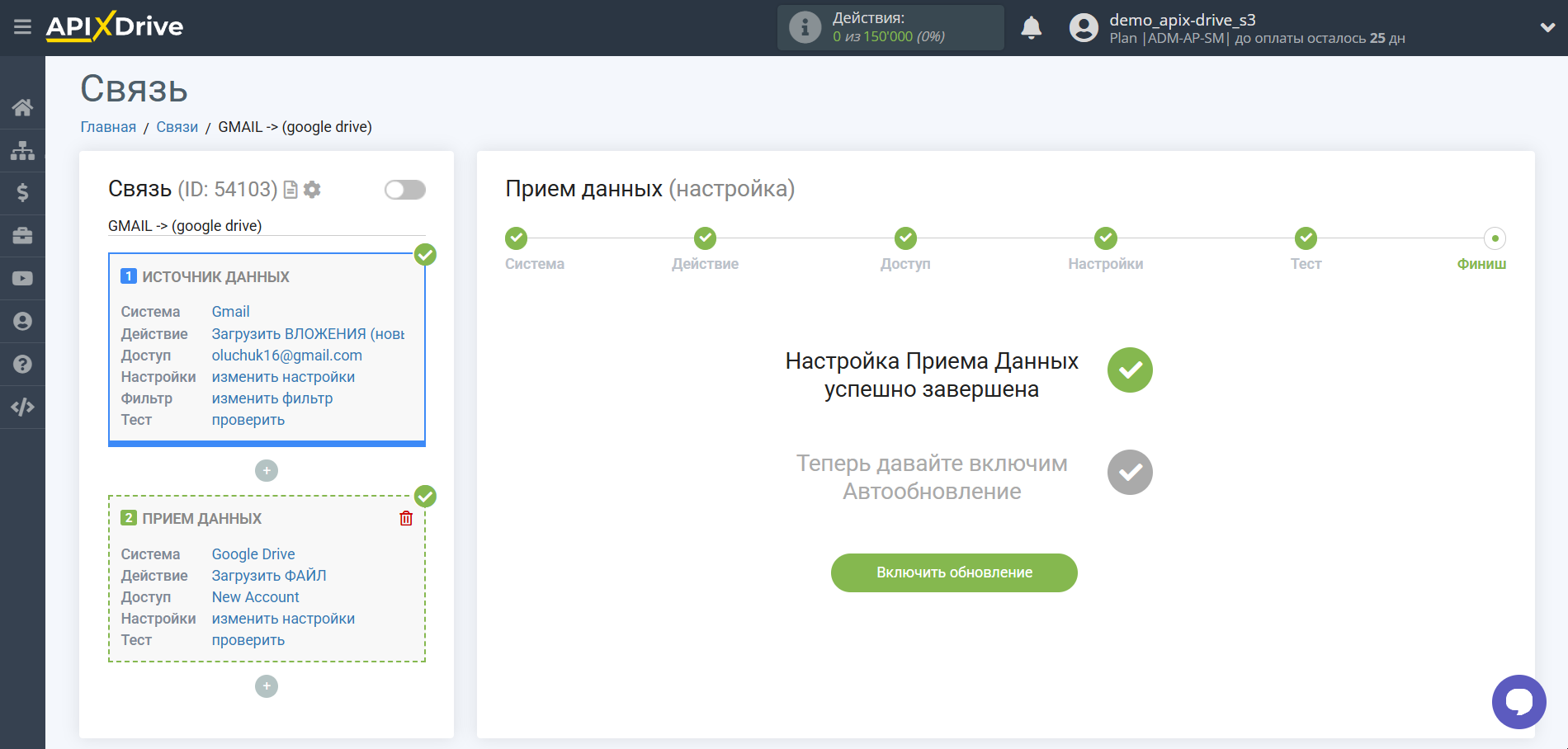Click receiver проверить test link
The image size is (1568, 749).
tap(248, 640)
